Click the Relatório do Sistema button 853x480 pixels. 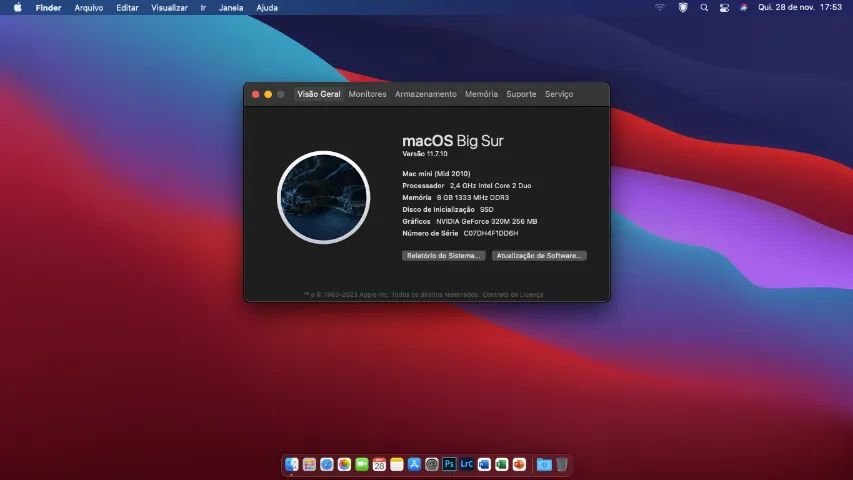pos(443,255)
